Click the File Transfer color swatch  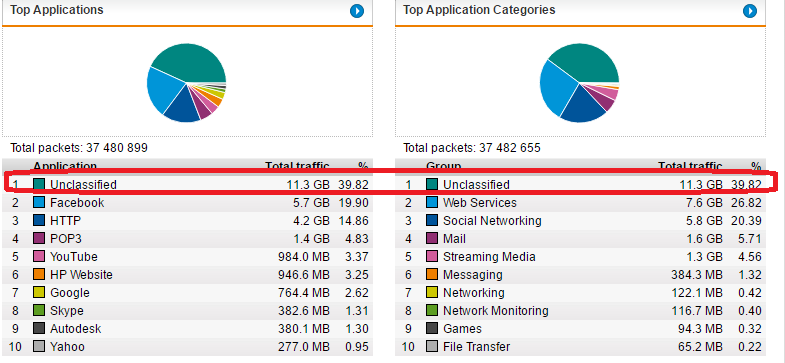click(x=432, y=347)
